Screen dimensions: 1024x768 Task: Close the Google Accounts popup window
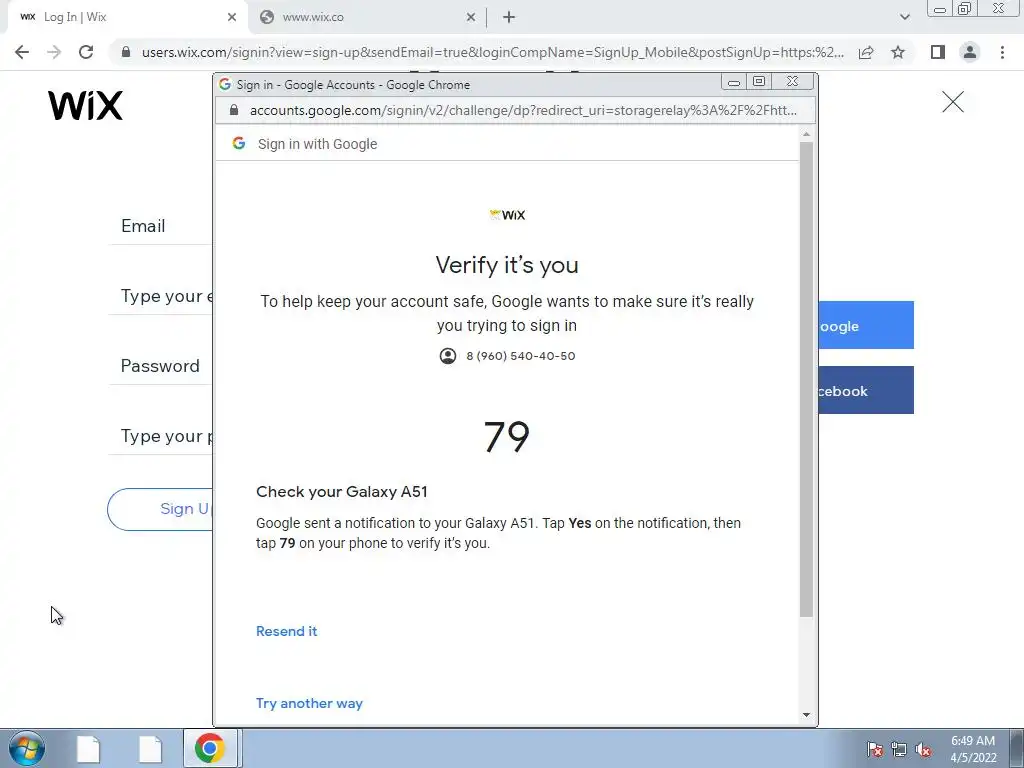coord(792,82)
